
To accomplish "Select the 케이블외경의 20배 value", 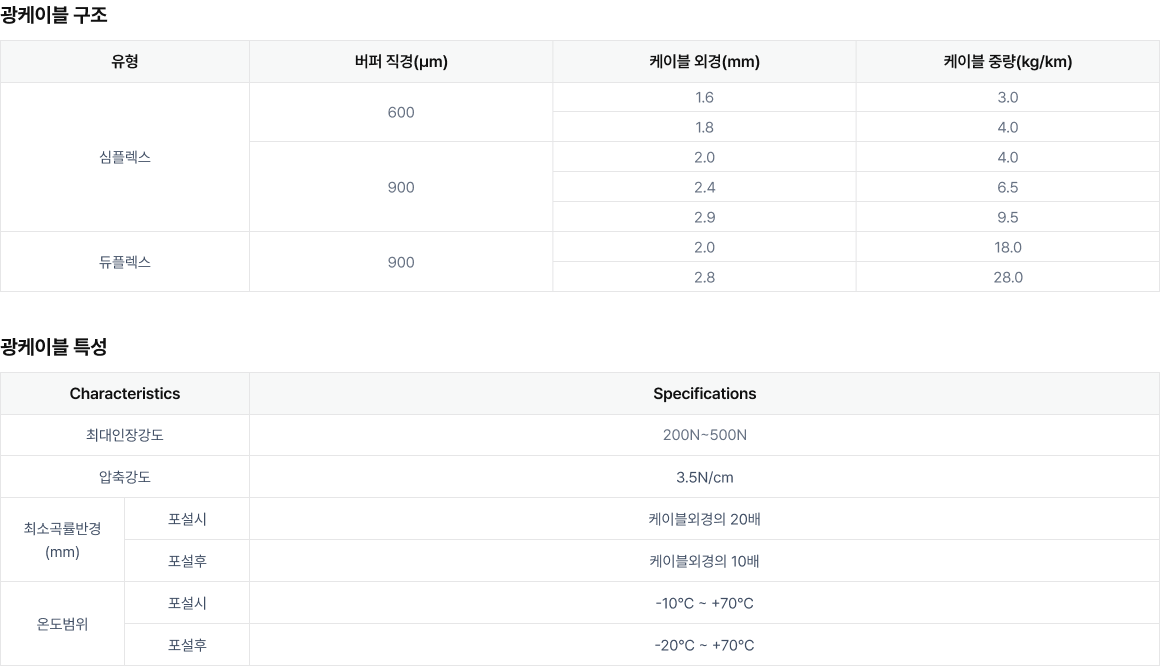I will pyautogui.click(x=704, y=519).
